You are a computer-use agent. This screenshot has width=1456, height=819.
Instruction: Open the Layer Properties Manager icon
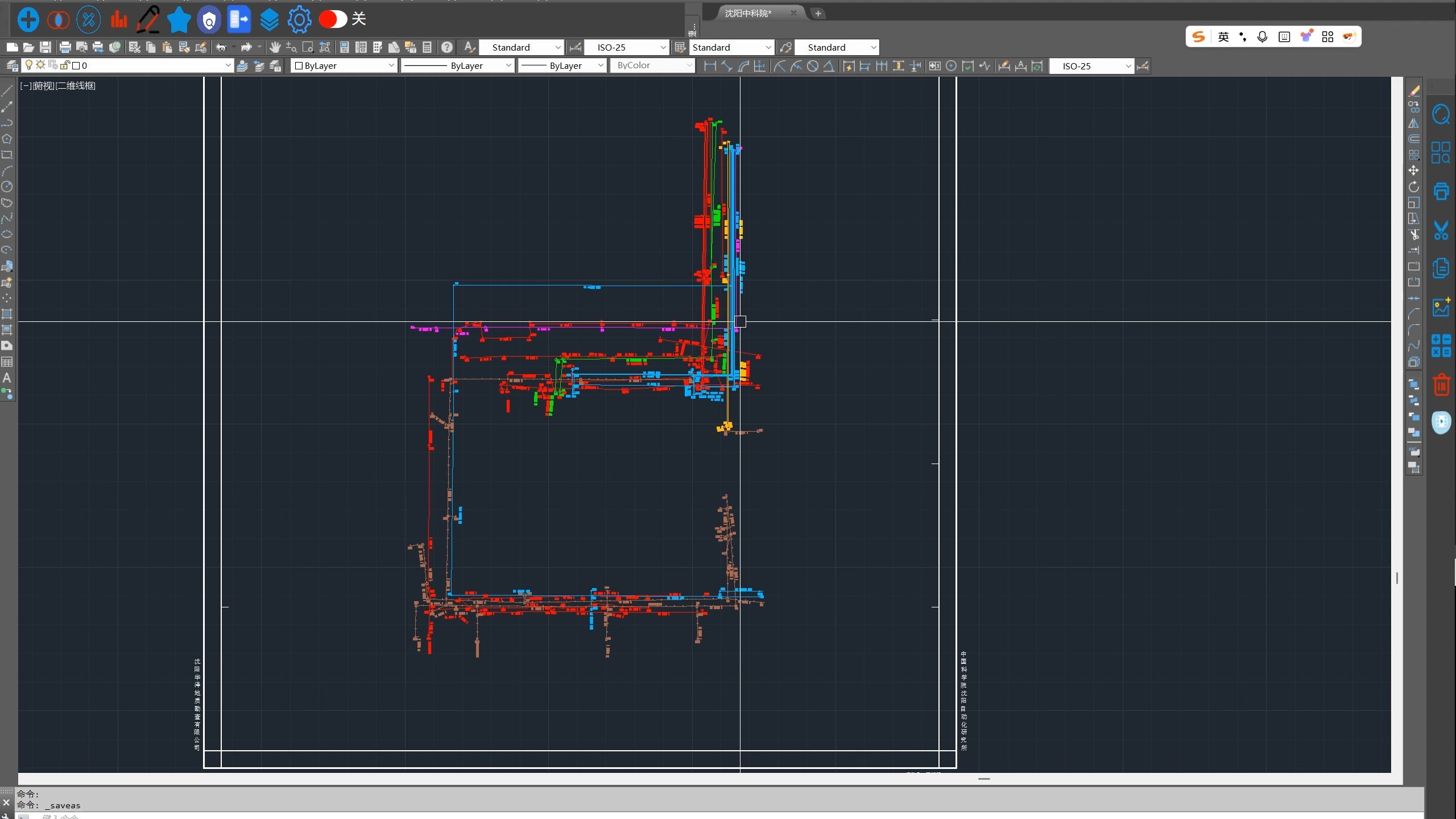click(12, 66)
